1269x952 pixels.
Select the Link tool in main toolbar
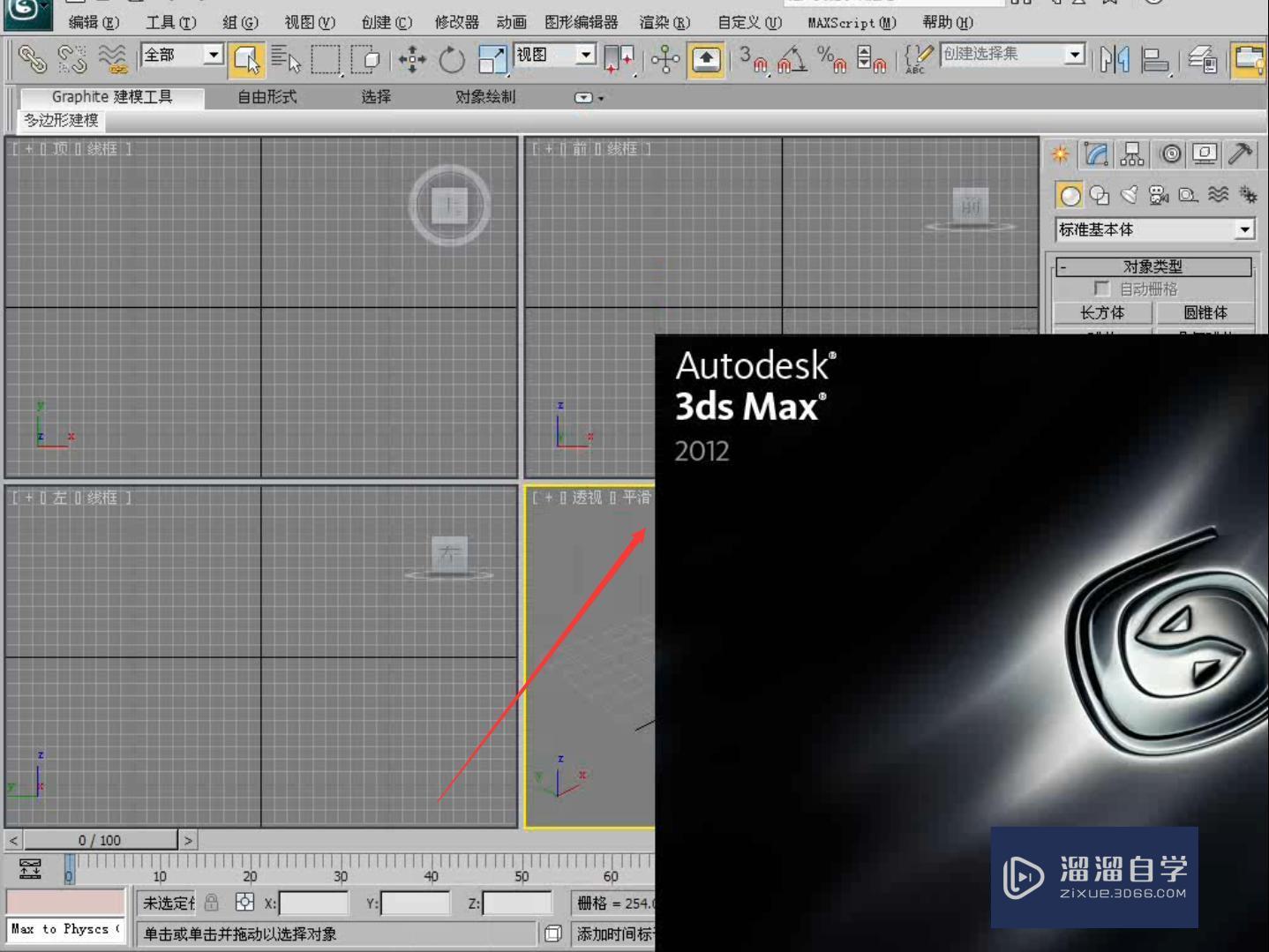[32, 59]
